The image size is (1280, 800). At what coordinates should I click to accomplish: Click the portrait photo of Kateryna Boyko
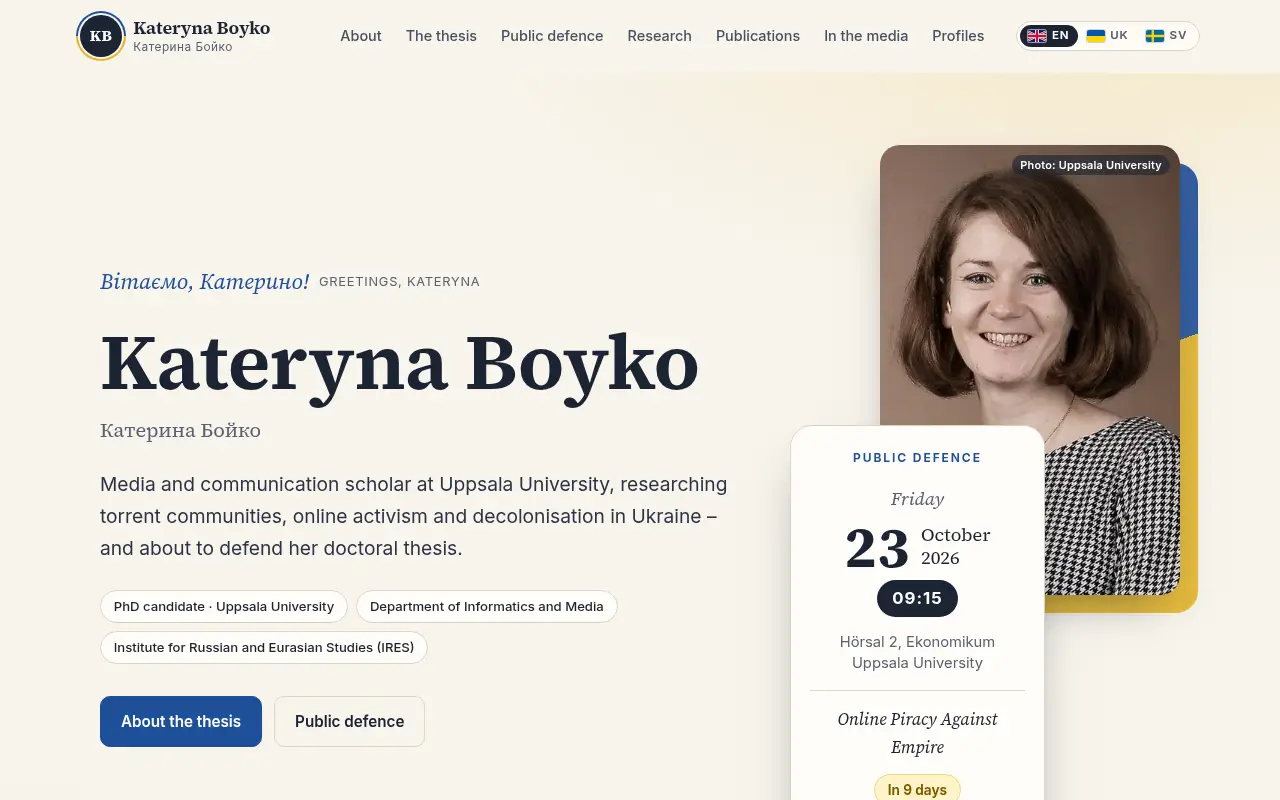tap(1030, 370)
